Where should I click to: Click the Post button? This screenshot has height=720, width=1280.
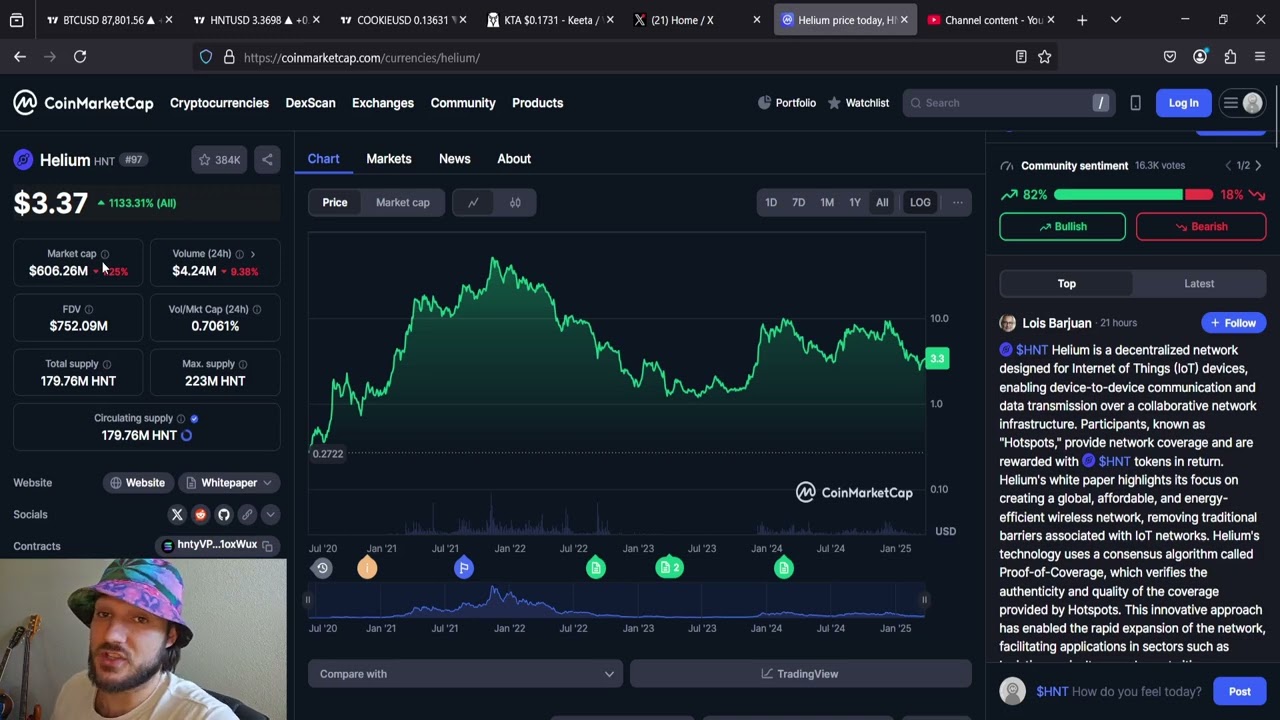coord(1239,692)
